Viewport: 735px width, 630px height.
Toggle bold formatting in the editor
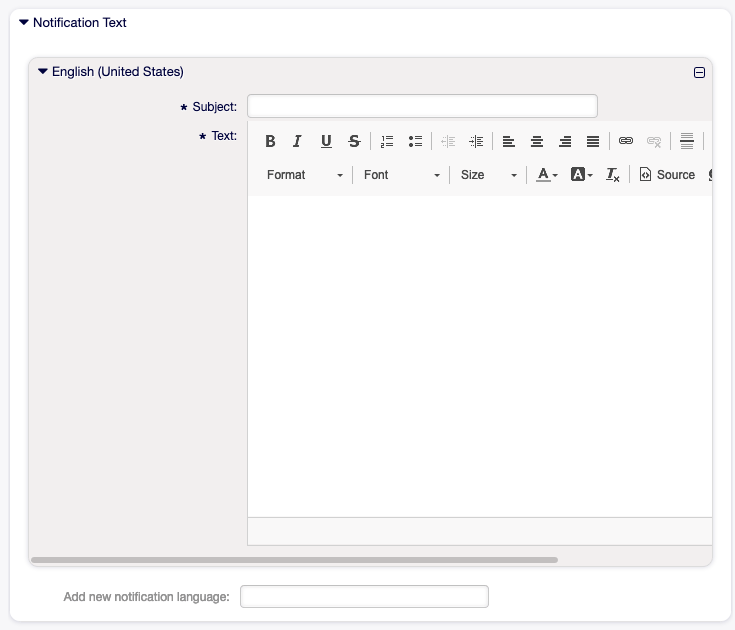coord(270,142)
